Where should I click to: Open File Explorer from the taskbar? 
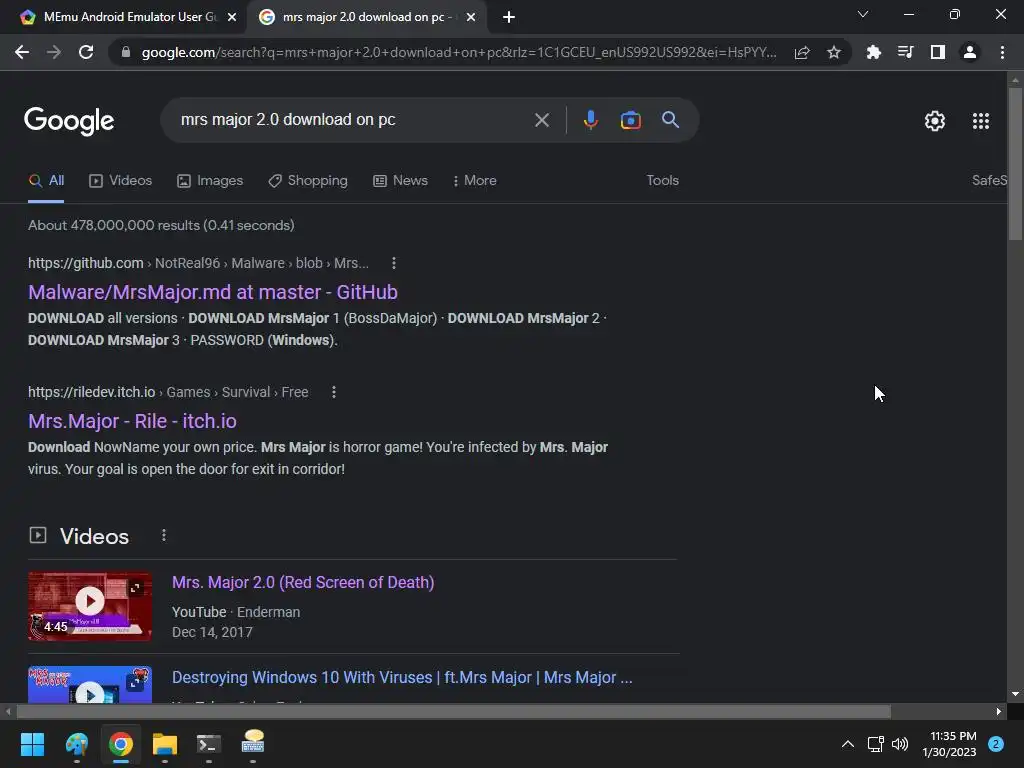tap(165, 744)
